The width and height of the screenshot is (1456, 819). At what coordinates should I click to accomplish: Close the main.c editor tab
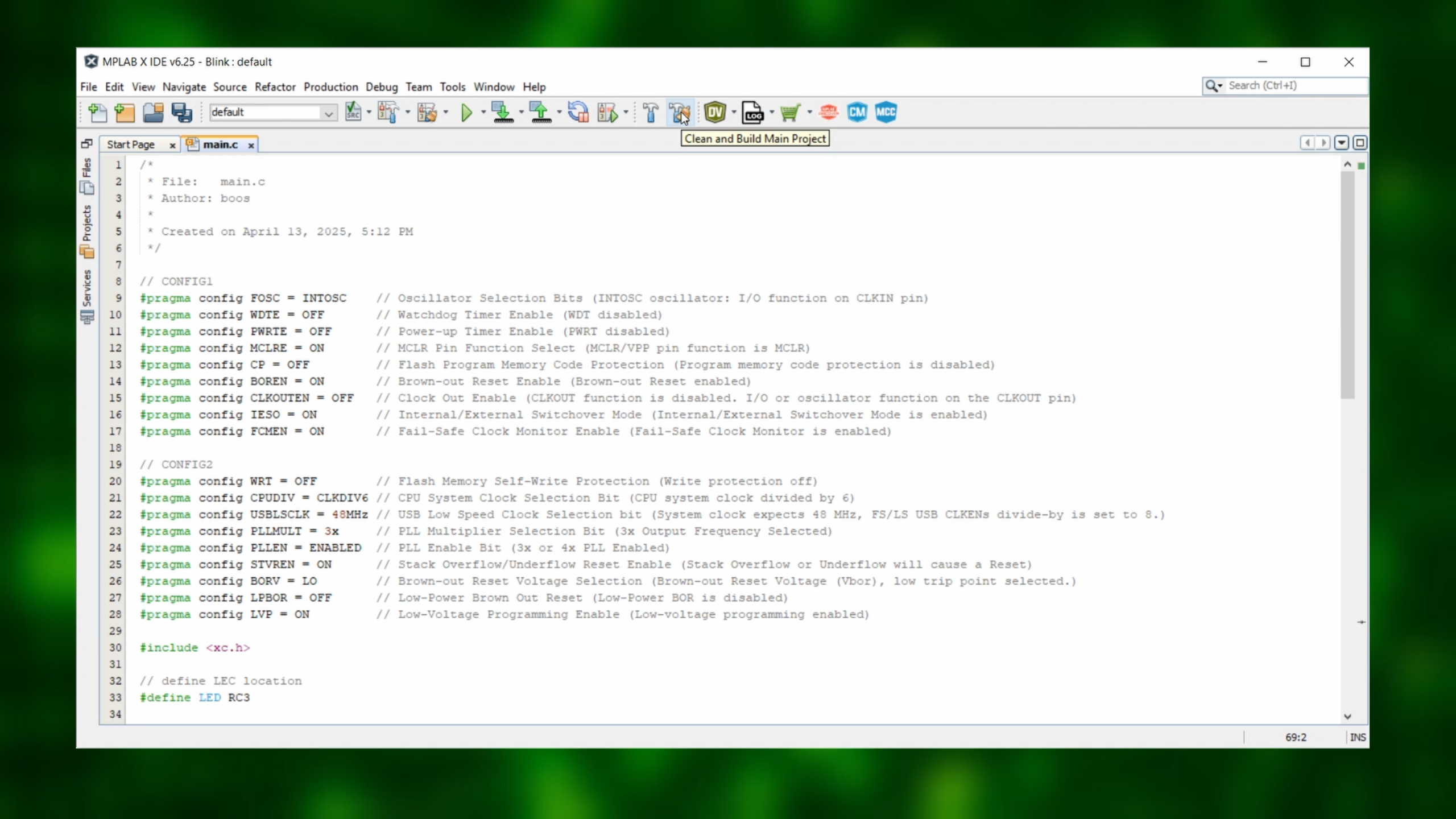coord(251,146)
